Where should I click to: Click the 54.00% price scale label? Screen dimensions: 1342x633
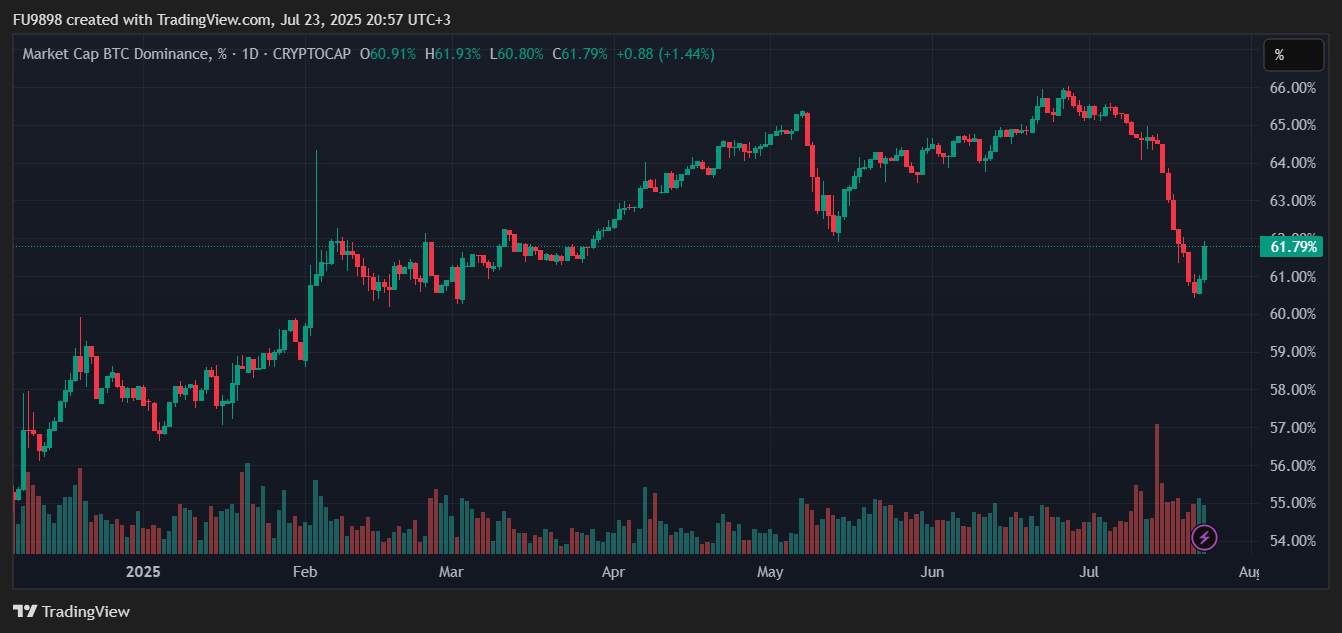pos(1292,541)
